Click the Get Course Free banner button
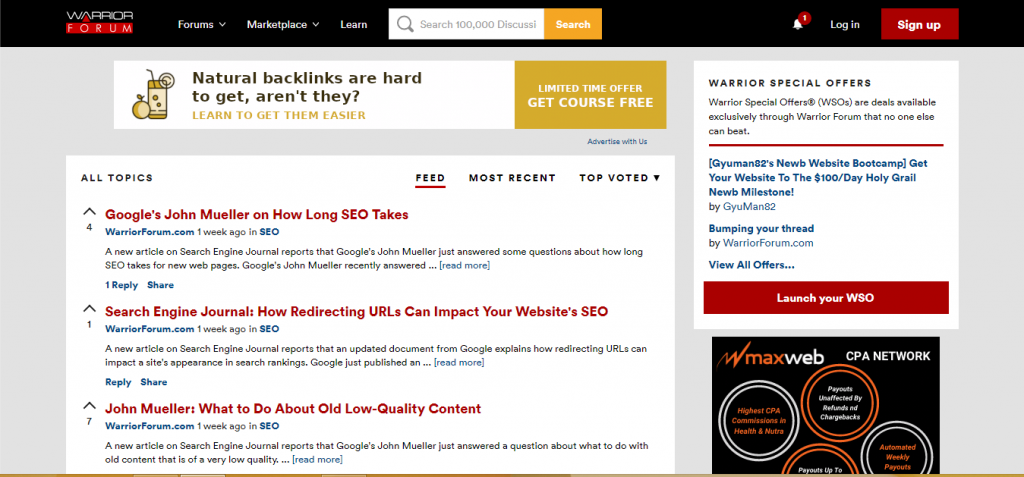The height and width of the screenshot is (477, 1024). (x=590, y=95)
